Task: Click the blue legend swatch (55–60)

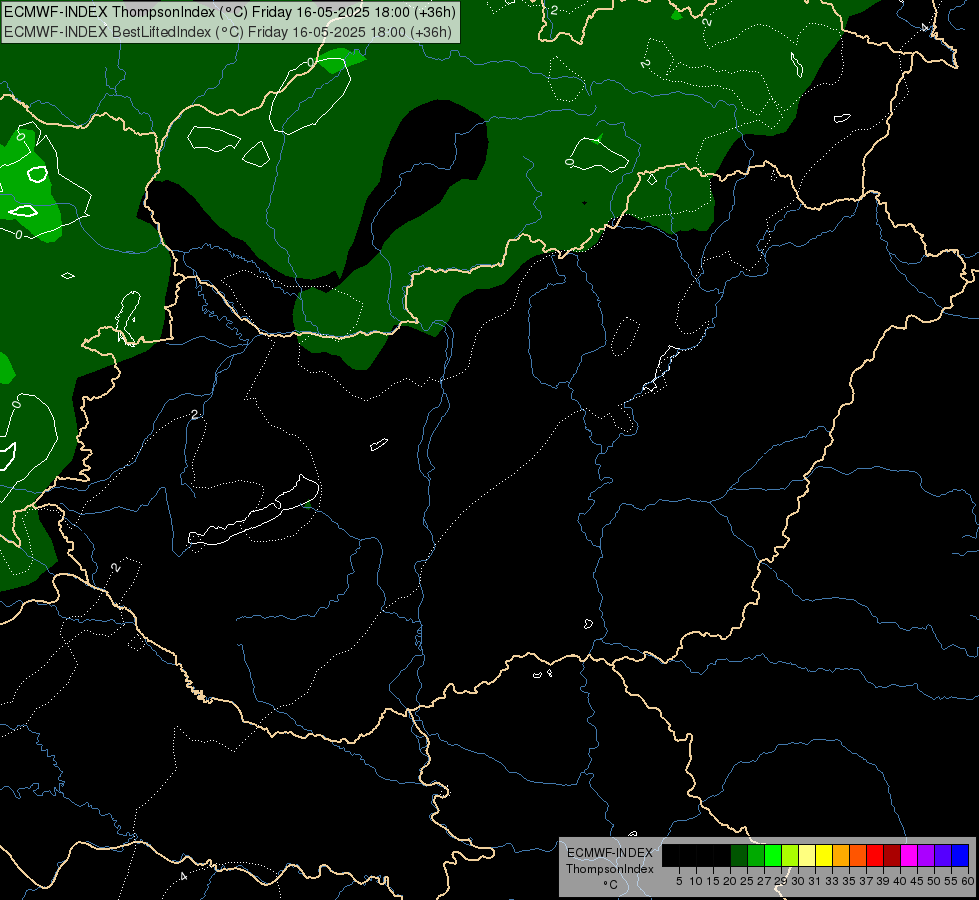Action: [x=960, y=855]
